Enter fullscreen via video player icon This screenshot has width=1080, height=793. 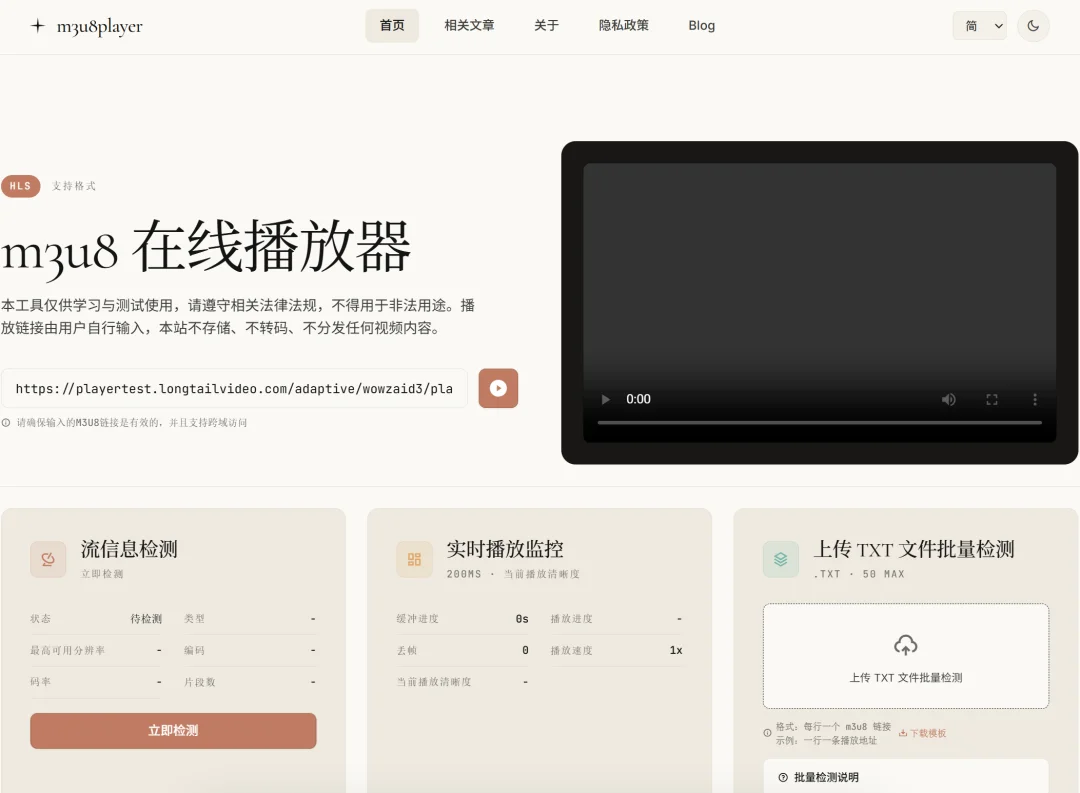(x=992, y=399)
